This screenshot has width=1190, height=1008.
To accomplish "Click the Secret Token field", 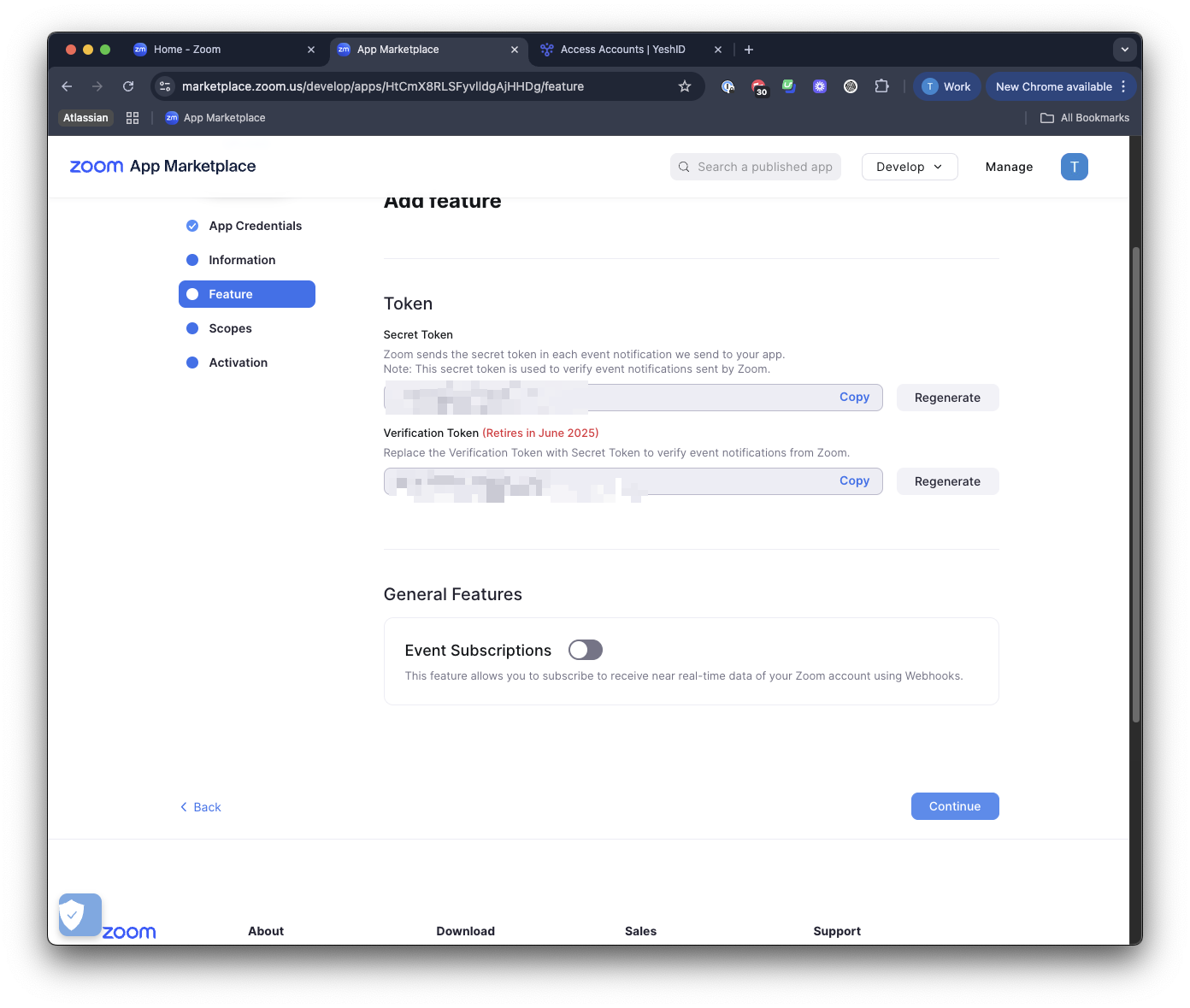I will coord(633,398).
